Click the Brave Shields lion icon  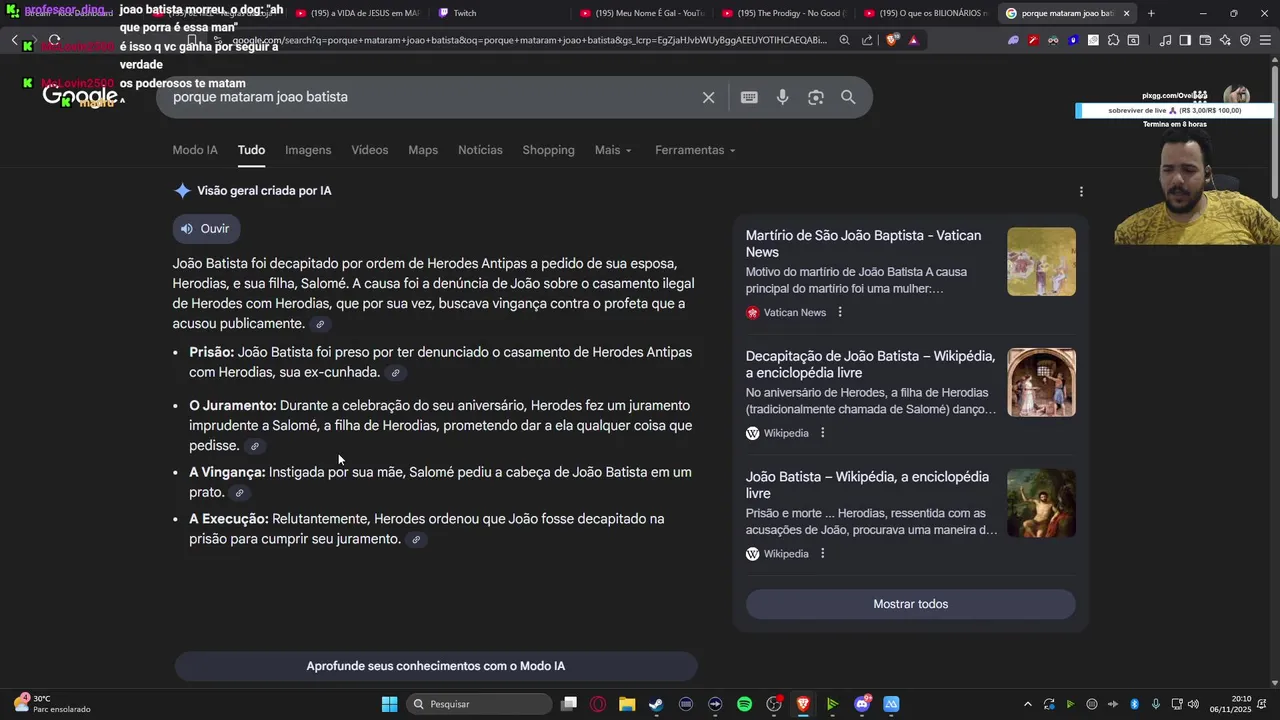(x=891, y=40)
